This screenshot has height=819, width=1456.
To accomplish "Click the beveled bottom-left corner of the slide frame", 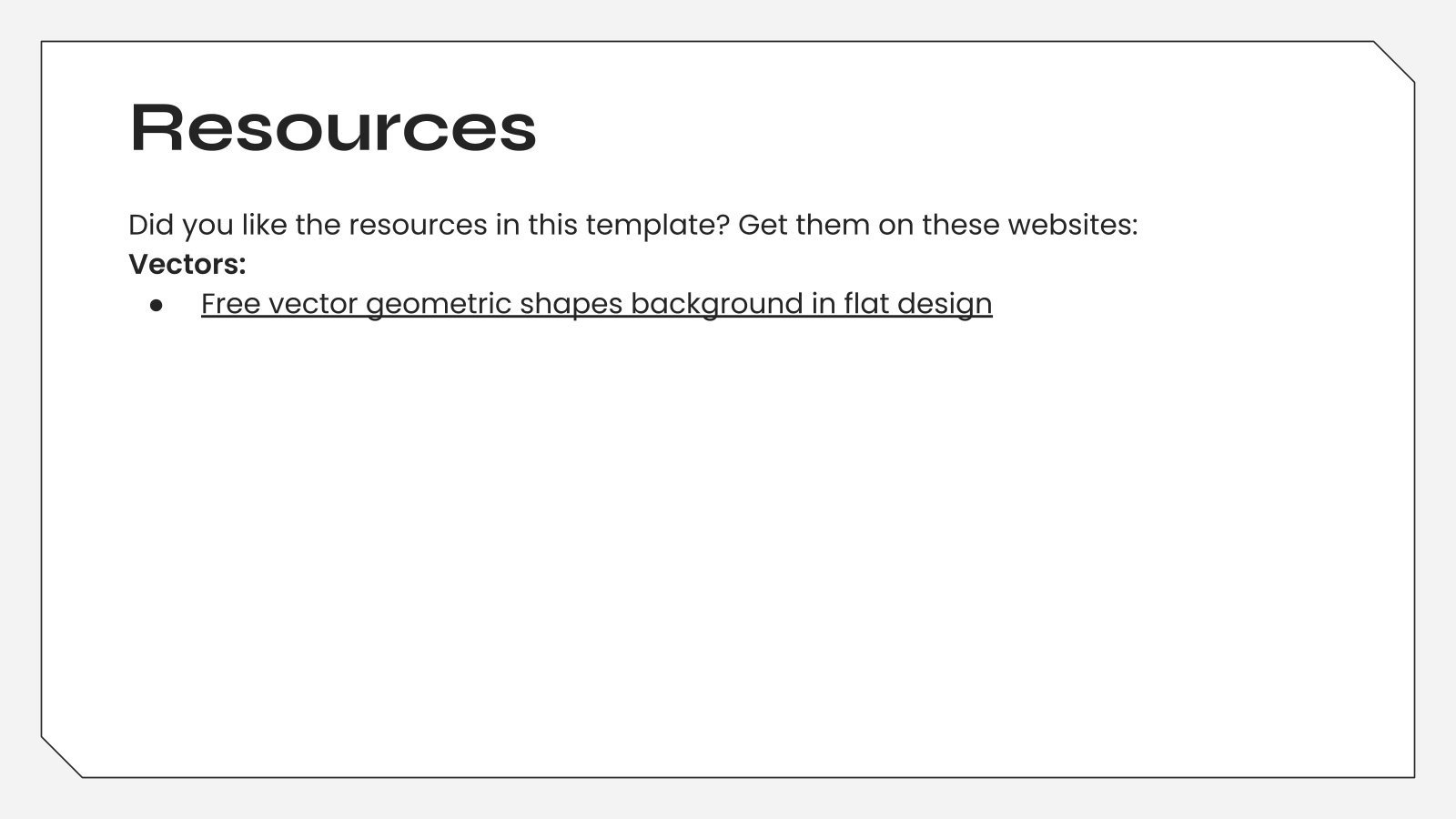I will click(x=62, y=757).
